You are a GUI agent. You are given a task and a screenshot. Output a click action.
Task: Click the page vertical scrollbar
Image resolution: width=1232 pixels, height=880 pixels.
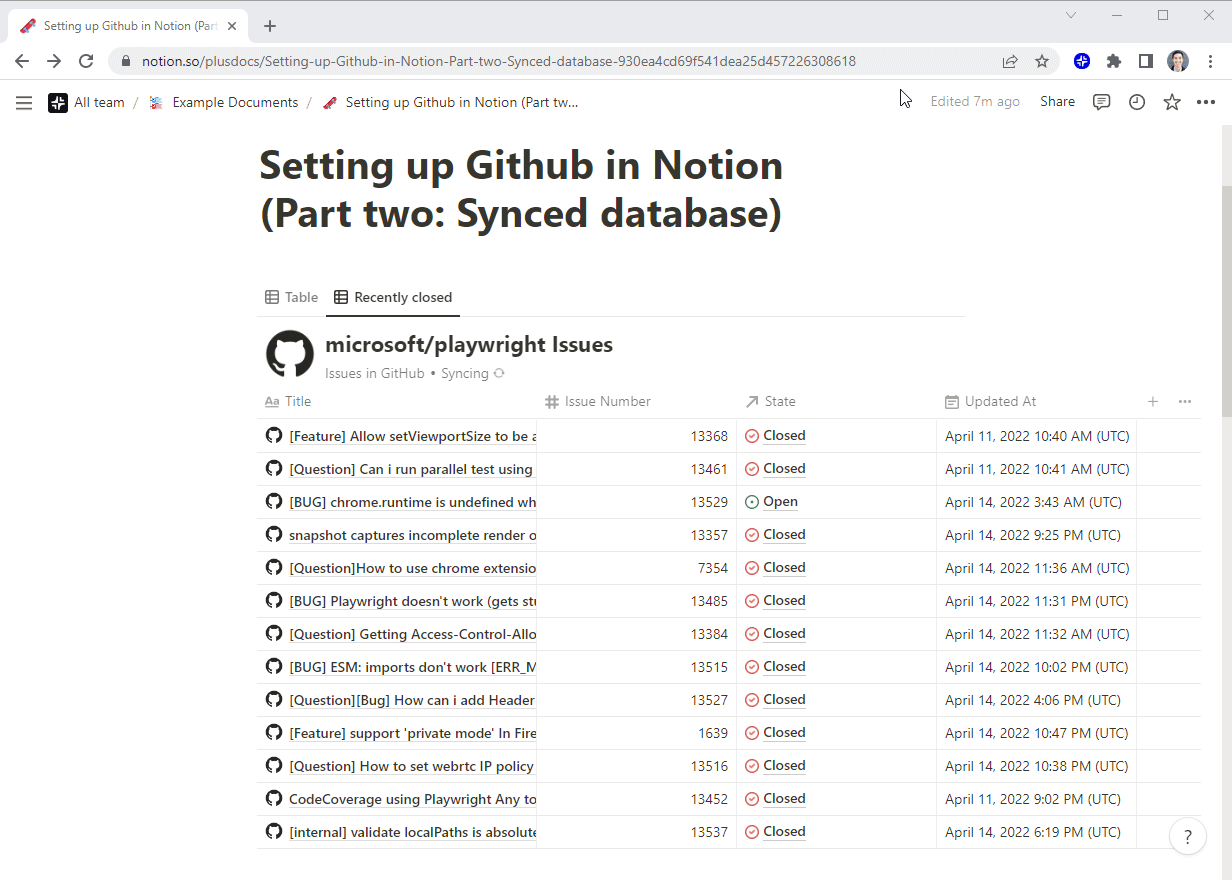1226,300
